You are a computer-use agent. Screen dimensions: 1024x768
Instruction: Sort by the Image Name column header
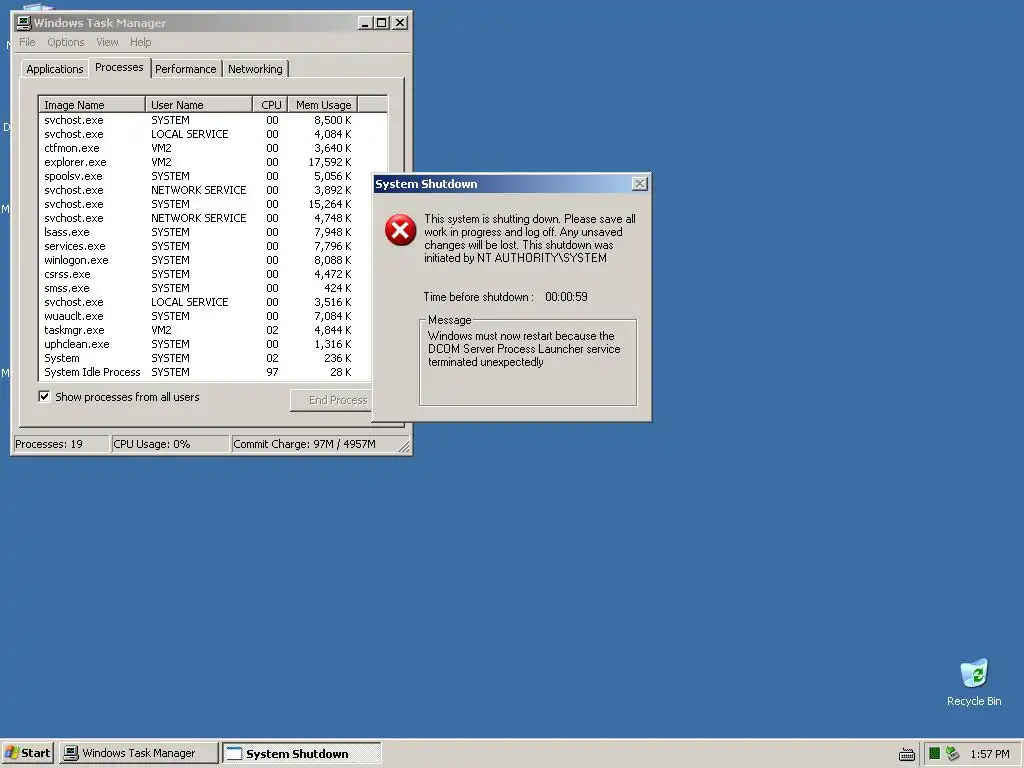pos(92,104)
